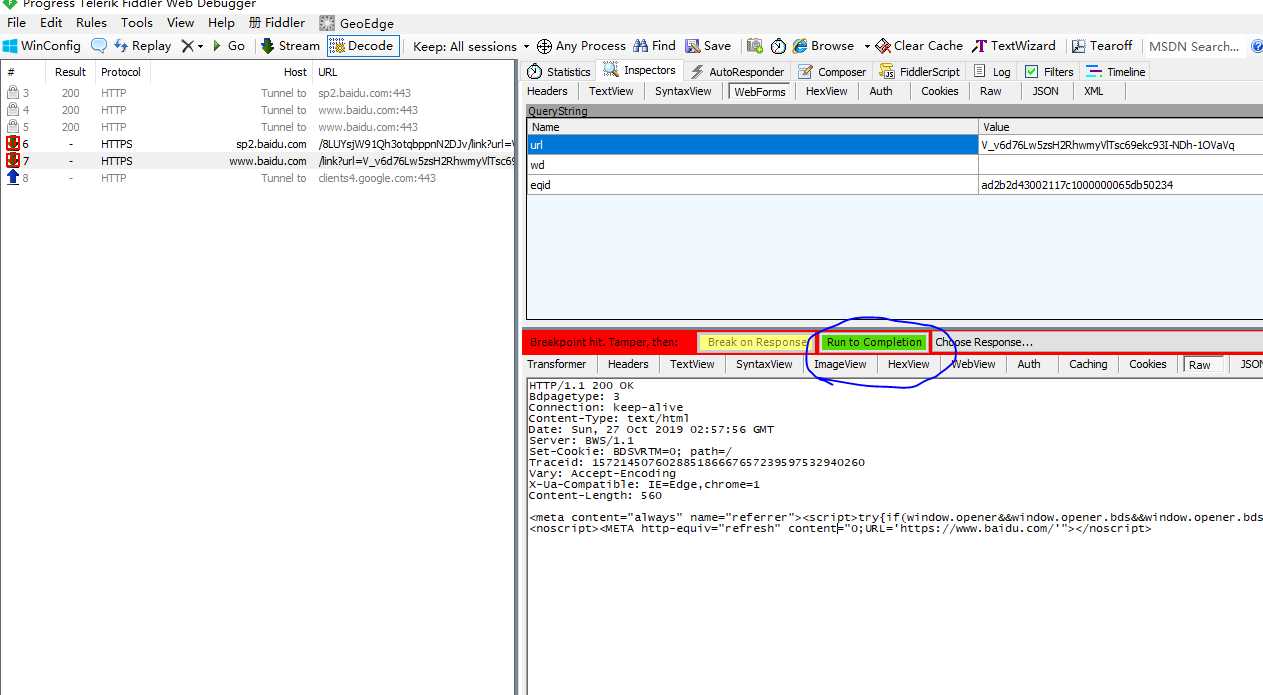The height and width of the screenshot is (695, 1263).
Task: Clear Cache from the toolbar
Action: (919, 46)
